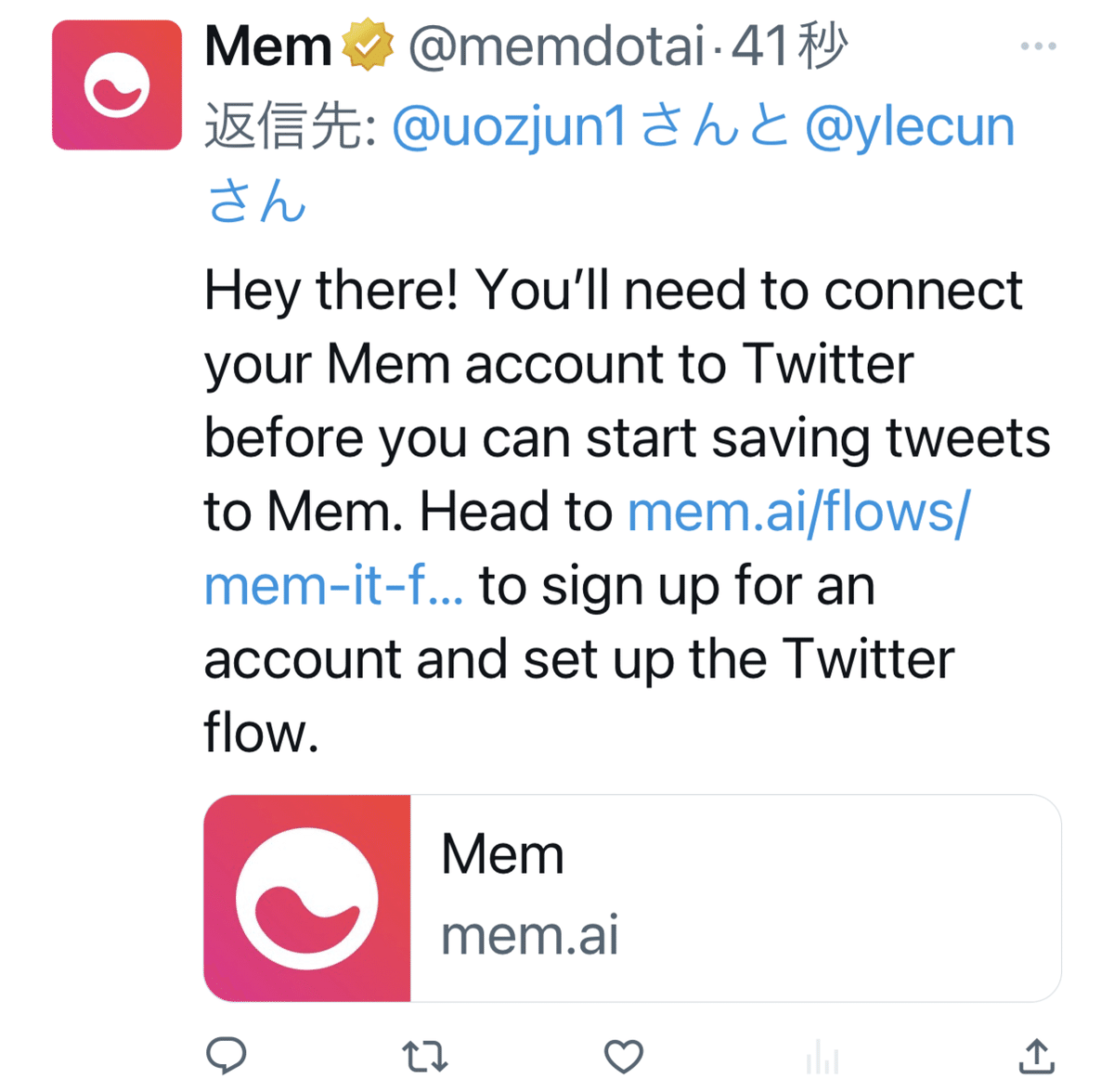
Task: Open the three-dot more options menu
Action: (x=1038, y=46)
